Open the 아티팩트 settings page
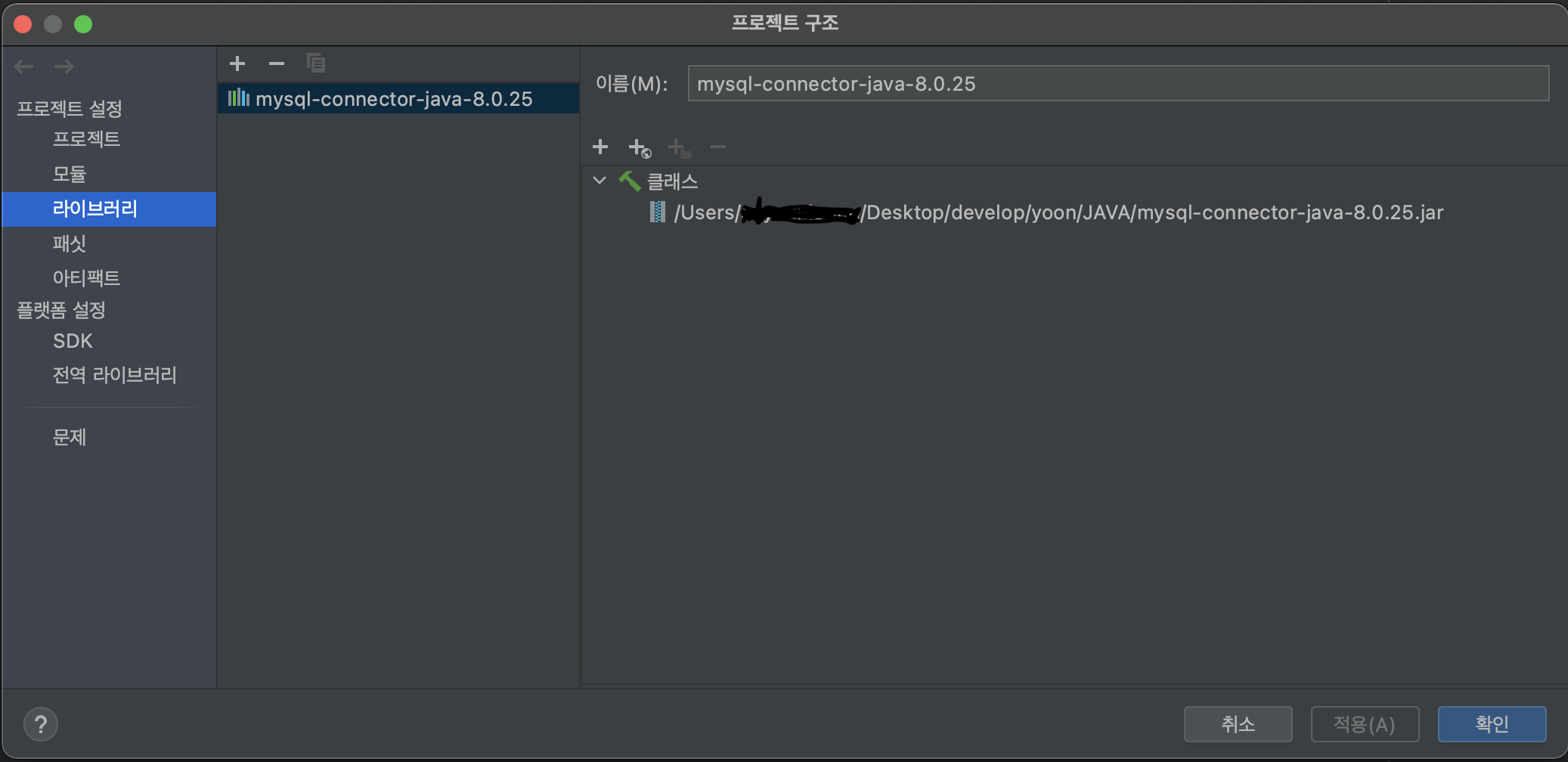The image size is (1568, 762). [x=86, y=277]
